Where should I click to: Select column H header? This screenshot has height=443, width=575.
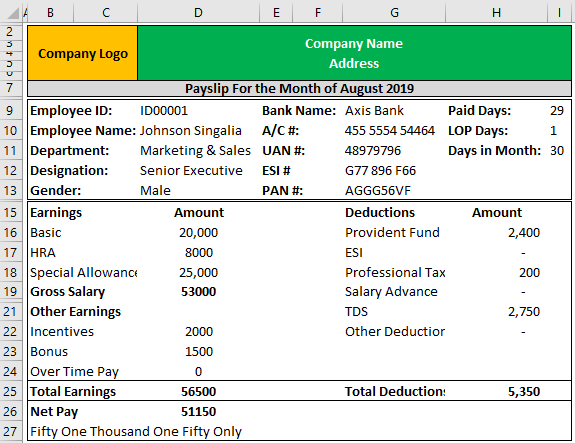(496, 13)
